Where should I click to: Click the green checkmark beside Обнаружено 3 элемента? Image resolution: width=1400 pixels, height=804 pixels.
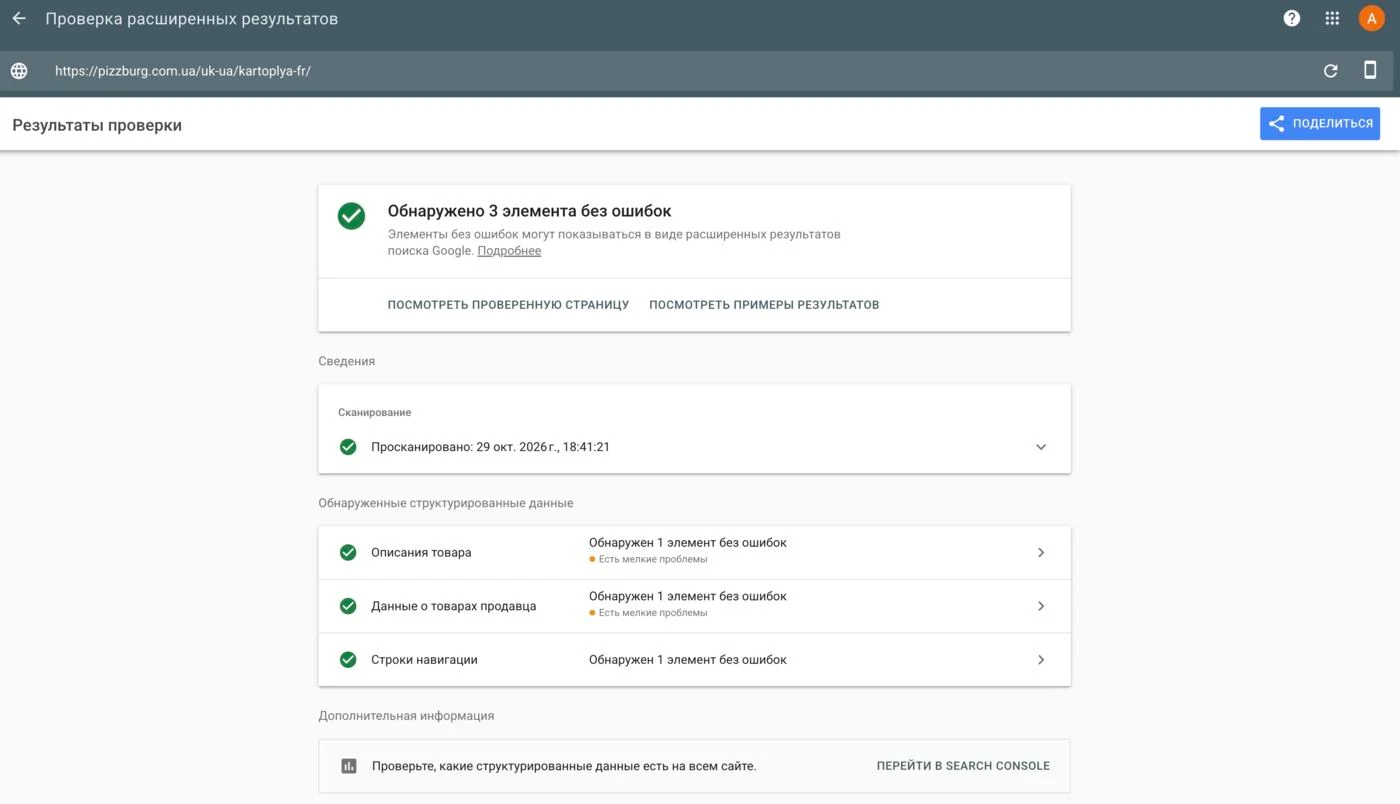click(351, 216)
